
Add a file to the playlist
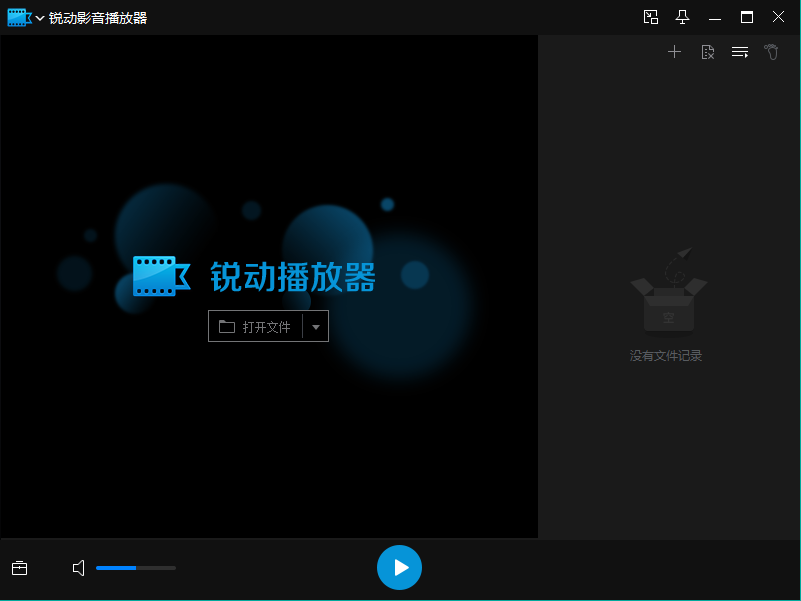[x=674, y=52]
